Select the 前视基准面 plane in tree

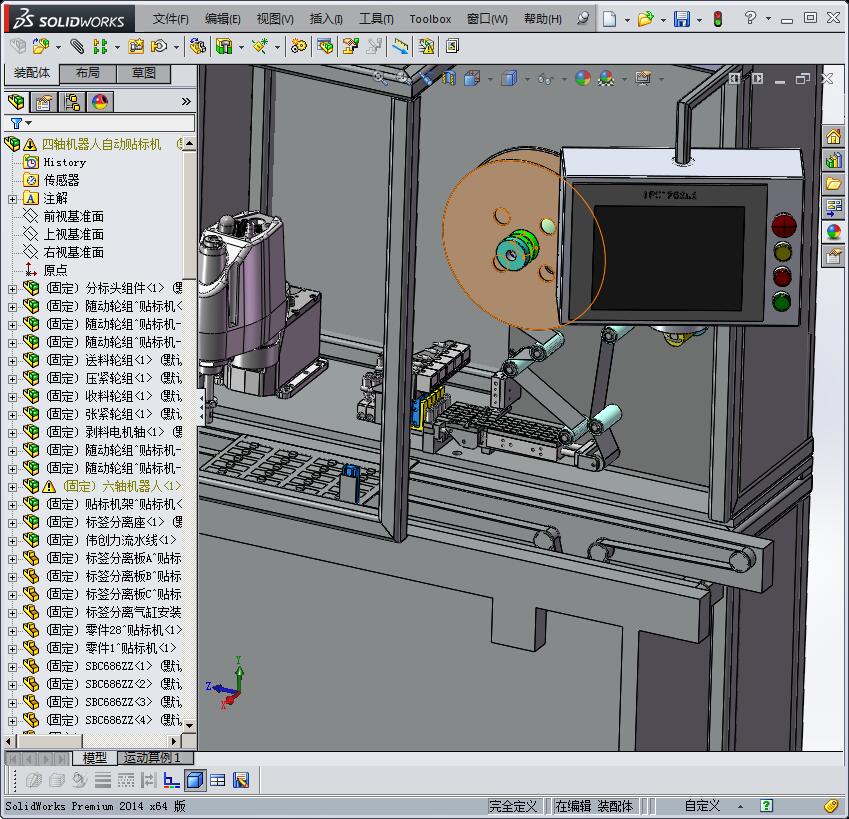click(73, 217)
